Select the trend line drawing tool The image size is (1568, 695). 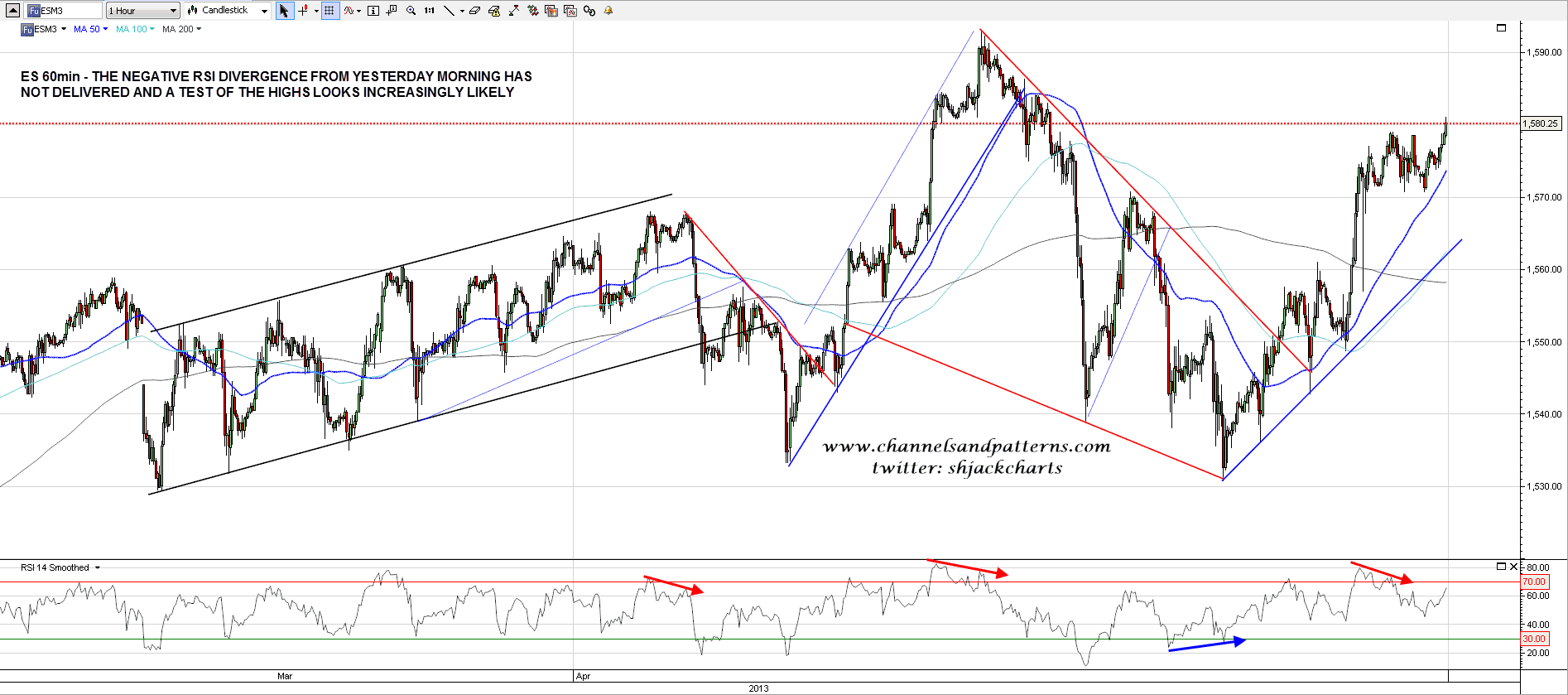tap(449, 11)
